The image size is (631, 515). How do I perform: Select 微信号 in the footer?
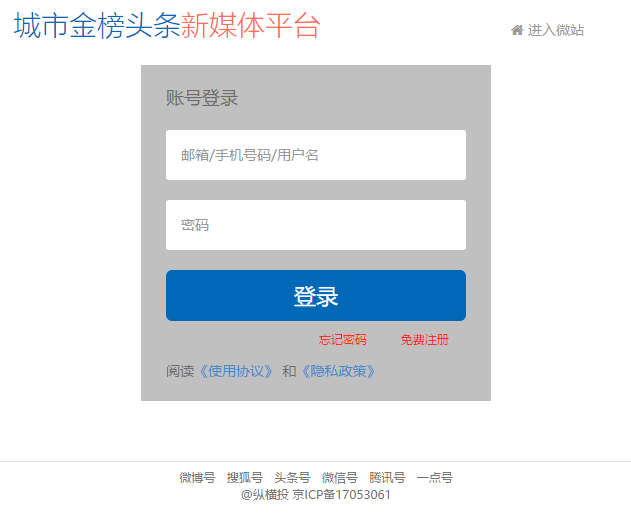pyautogui.click(x=340, y=478)
